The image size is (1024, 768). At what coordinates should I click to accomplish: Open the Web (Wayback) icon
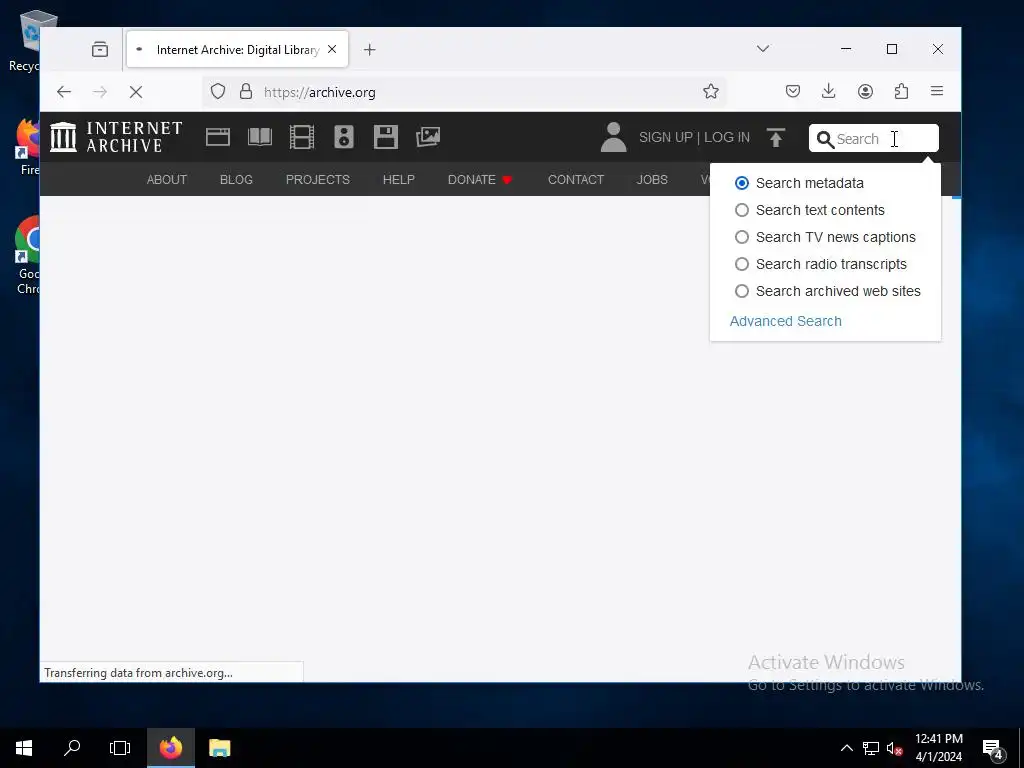click(217, 137)
